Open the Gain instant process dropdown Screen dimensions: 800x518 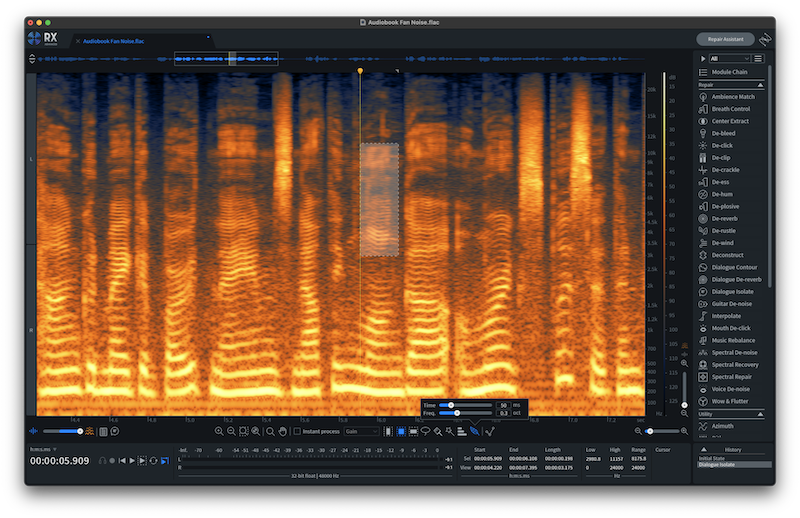[361, 431]
